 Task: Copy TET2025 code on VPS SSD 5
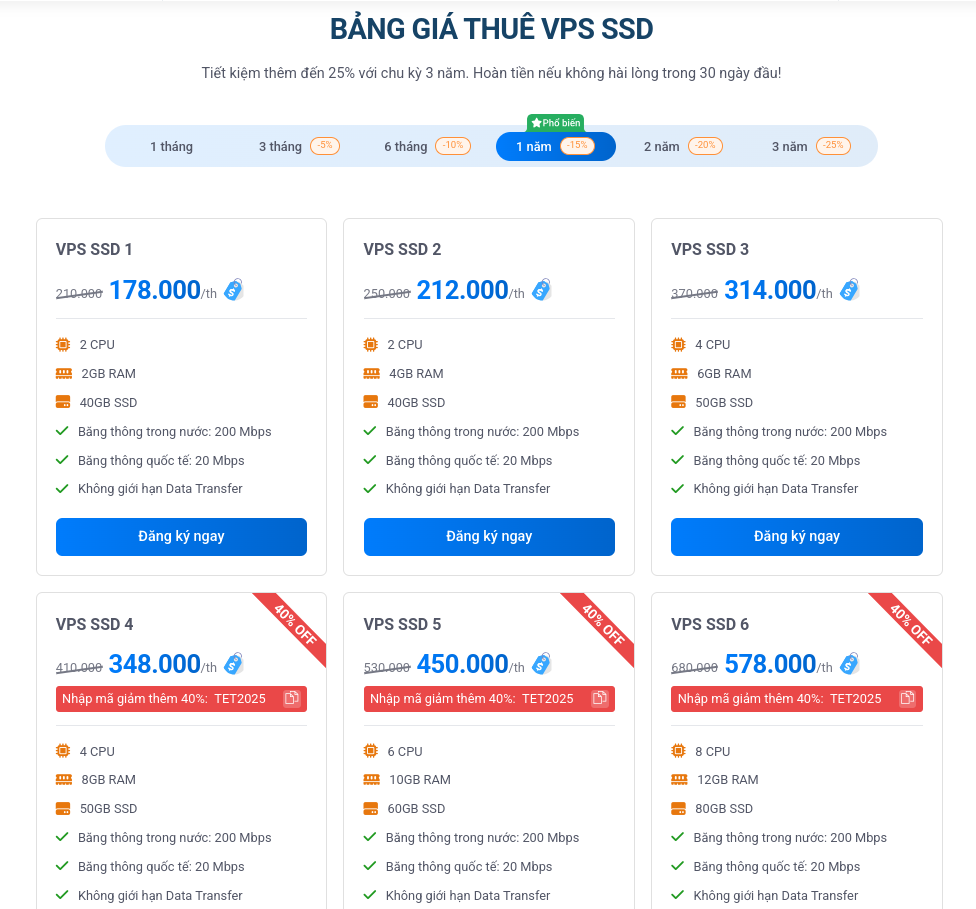click(x=599, y=698)
